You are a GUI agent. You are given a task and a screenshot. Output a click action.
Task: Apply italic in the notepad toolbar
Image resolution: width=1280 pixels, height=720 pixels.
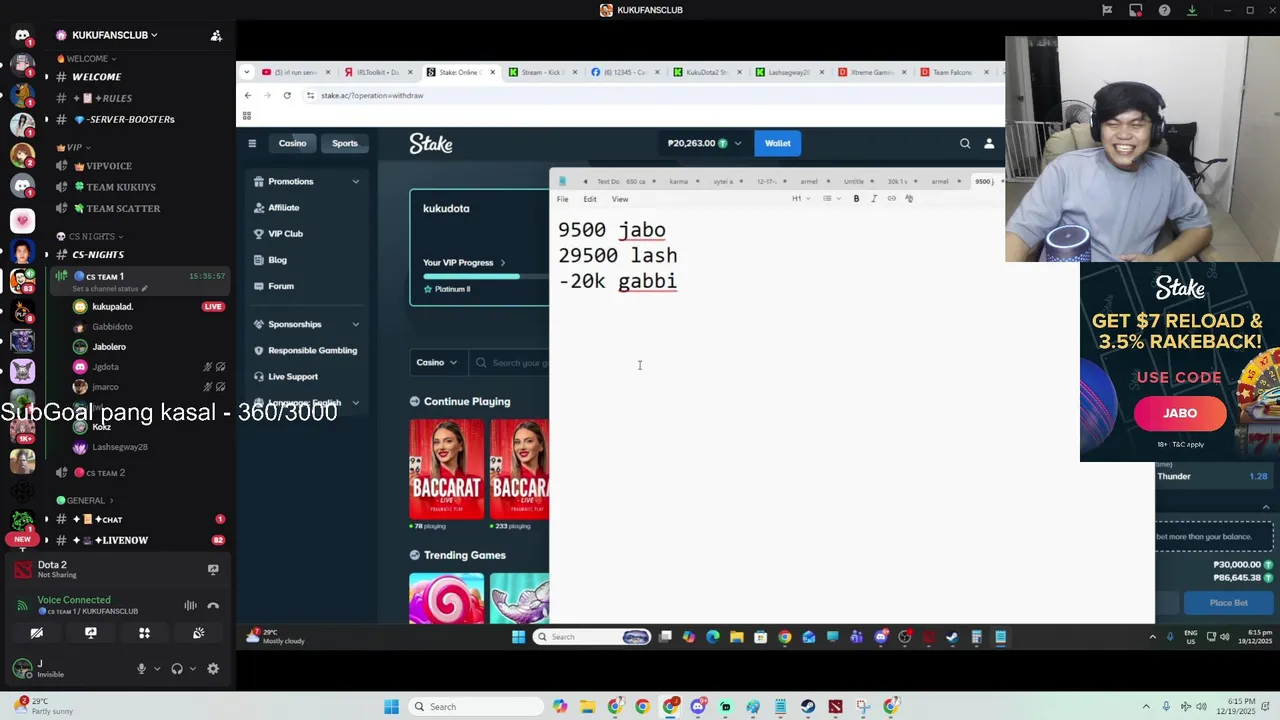point(874,198)
